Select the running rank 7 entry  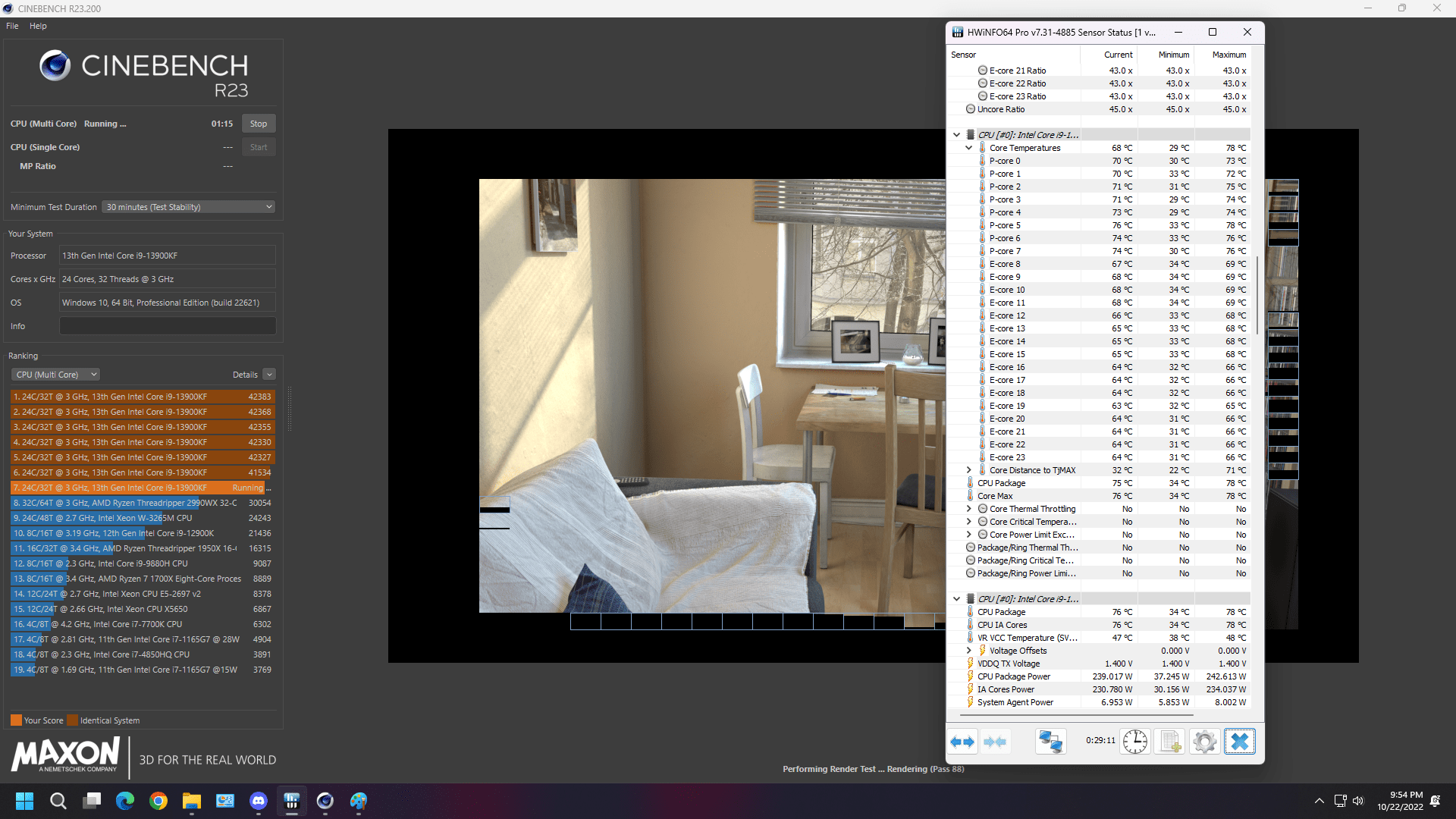coord(143,488)
